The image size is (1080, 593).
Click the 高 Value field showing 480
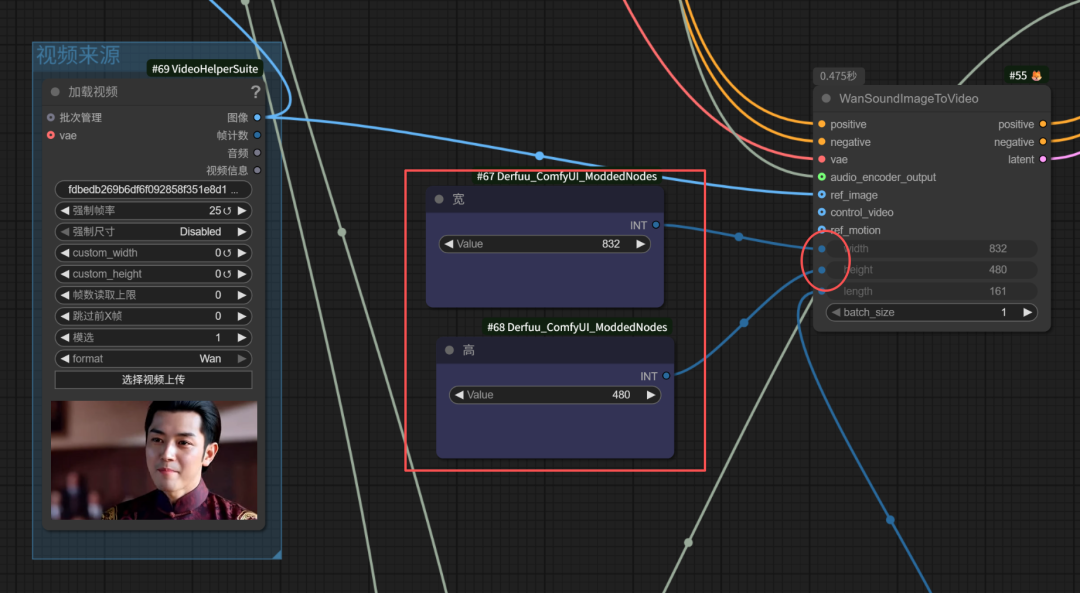click(x=555, y=395)
